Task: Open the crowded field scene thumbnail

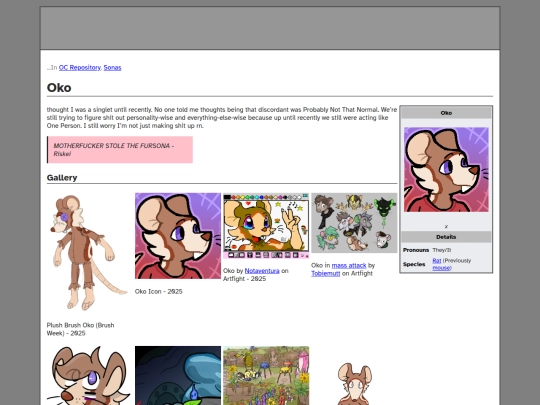Action: coord(266,375)
